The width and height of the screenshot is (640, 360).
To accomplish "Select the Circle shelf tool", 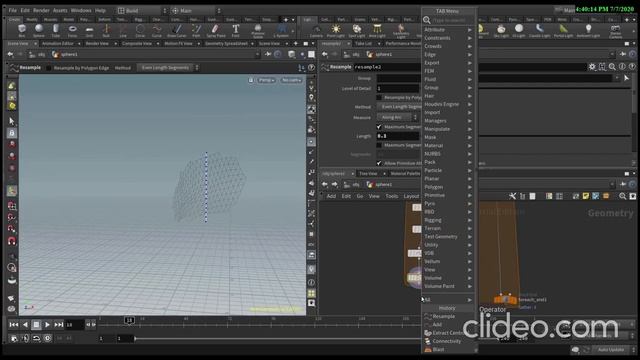I will click(x=140, y=30).
